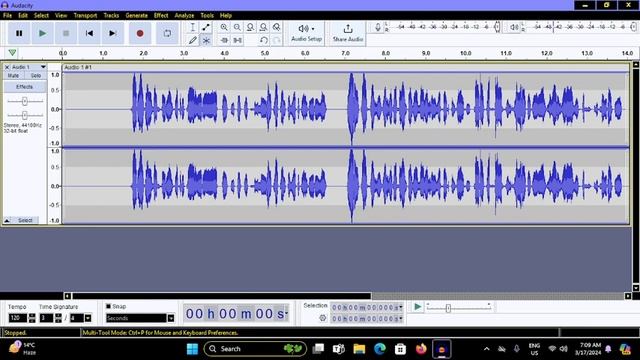640x360 pixels.
Task: Click the horizontal scrollbar thumb
Action: click(222, 296)
